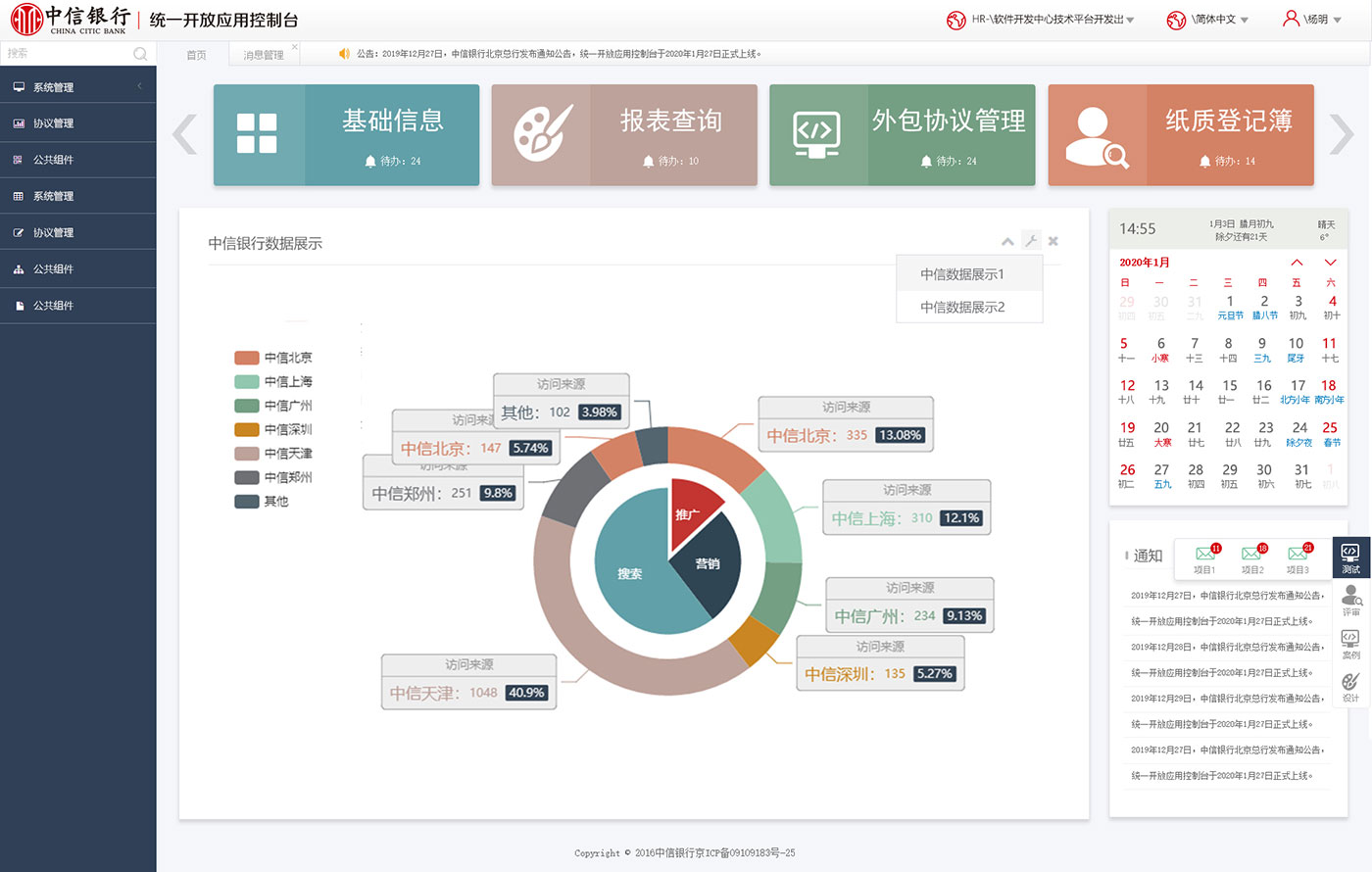The image size is (1372, 872).
Task: Click the 测试 icon in the right side toolbar
Action: [1350, 557]
